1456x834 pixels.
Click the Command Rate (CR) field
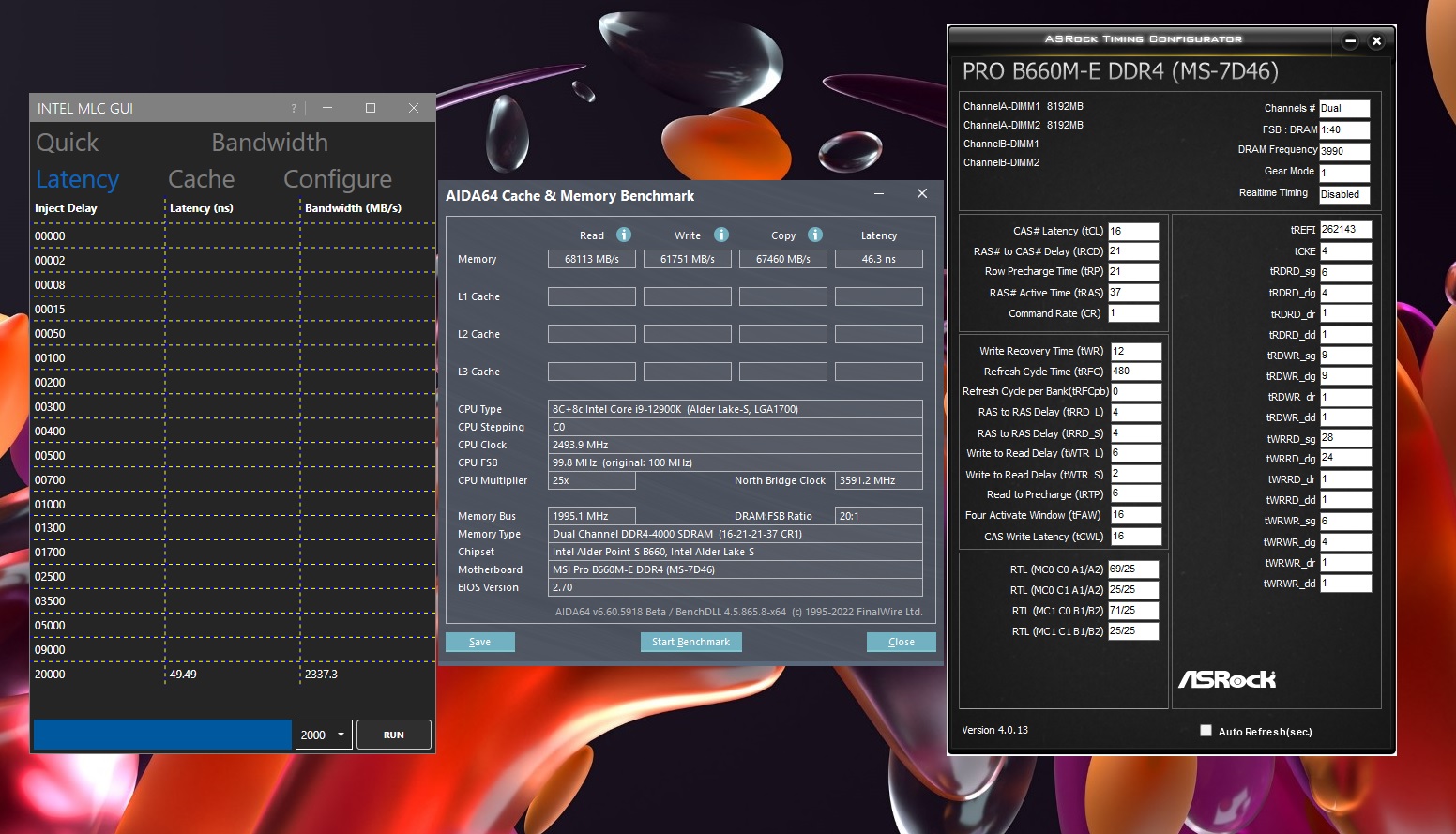click(1133, 313)
